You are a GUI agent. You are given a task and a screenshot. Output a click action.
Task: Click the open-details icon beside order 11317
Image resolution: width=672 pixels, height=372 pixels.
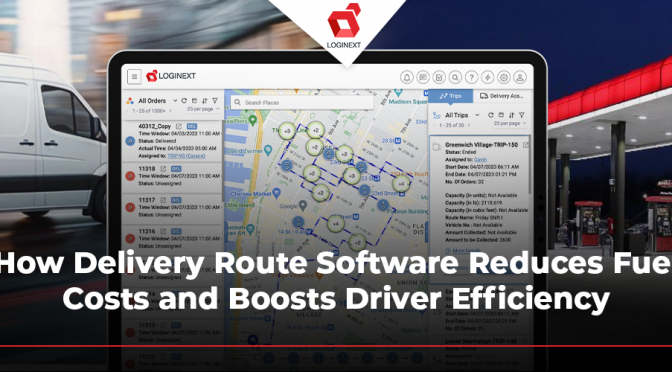pos(163,200)
